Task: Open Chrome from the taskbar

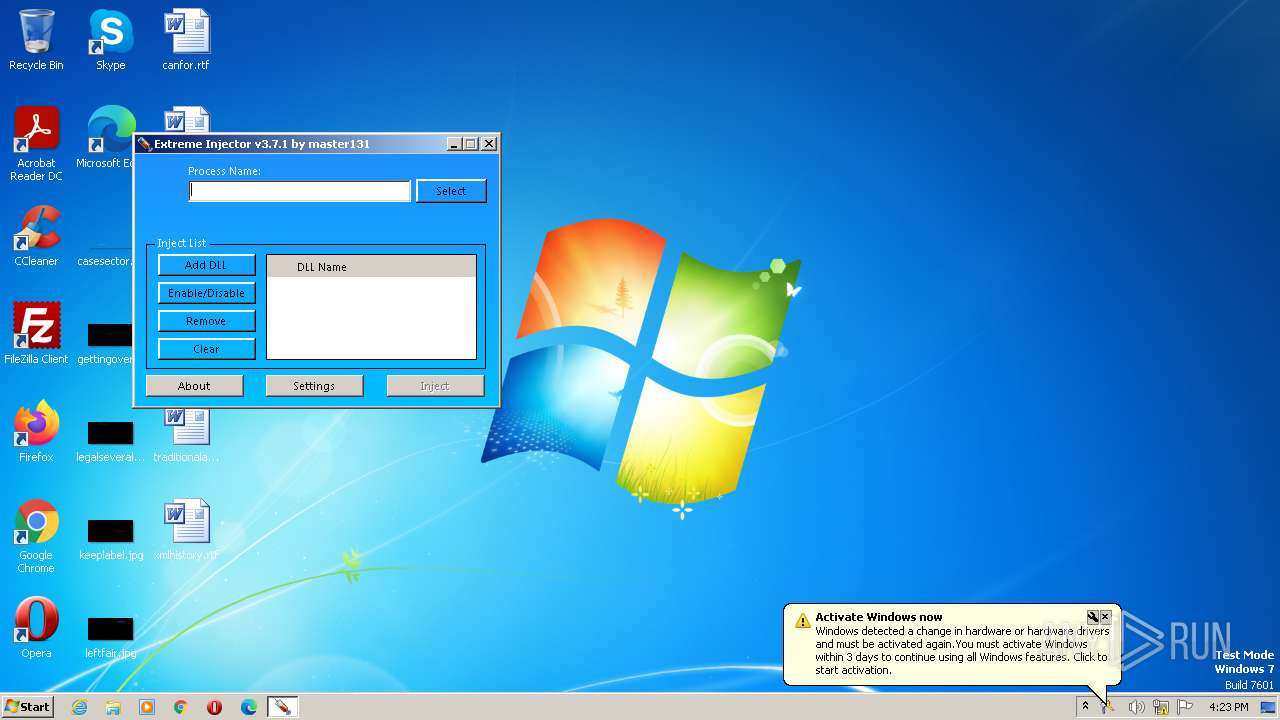Action: click(x=181, y=707)
